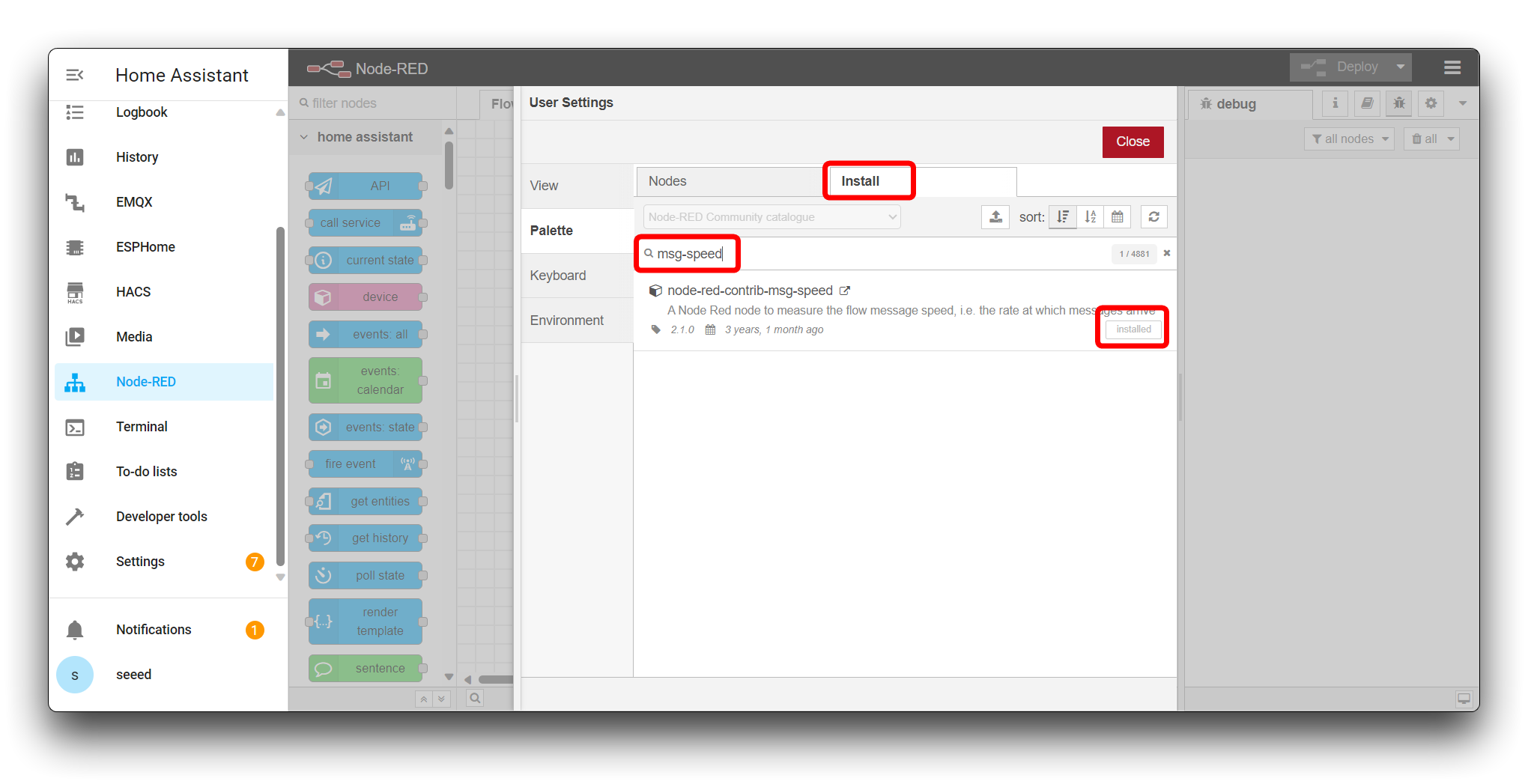
Task: Select the sentence node
Action: (x=366, y=668)
